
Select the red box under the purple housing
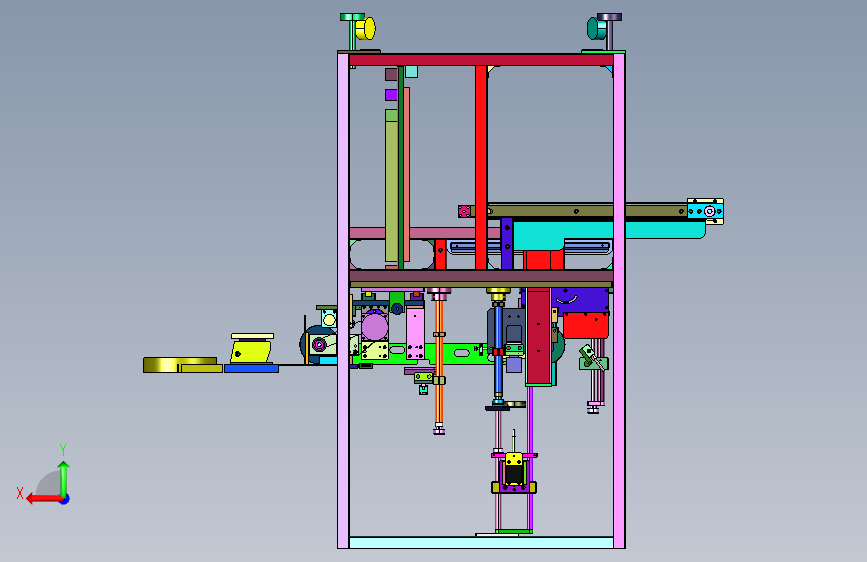[x=586, y=325]
